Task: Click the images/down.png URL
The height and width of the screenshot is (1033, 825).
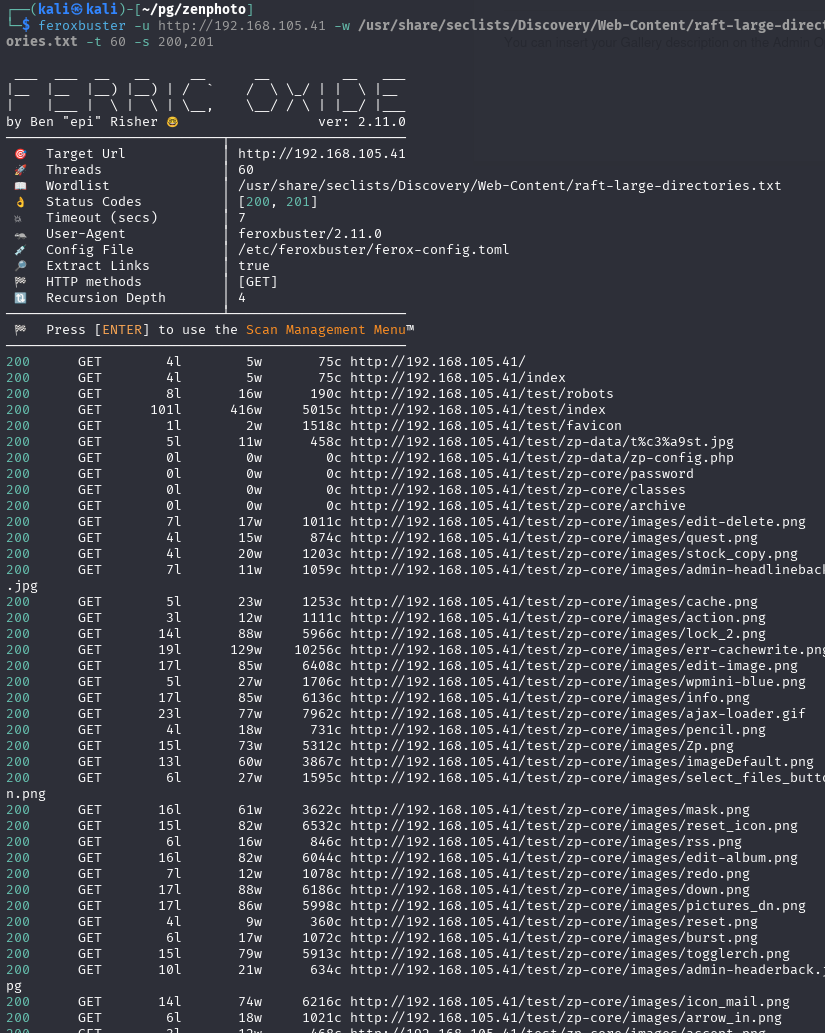Action: pyautogui.click(x=550, y=889)
